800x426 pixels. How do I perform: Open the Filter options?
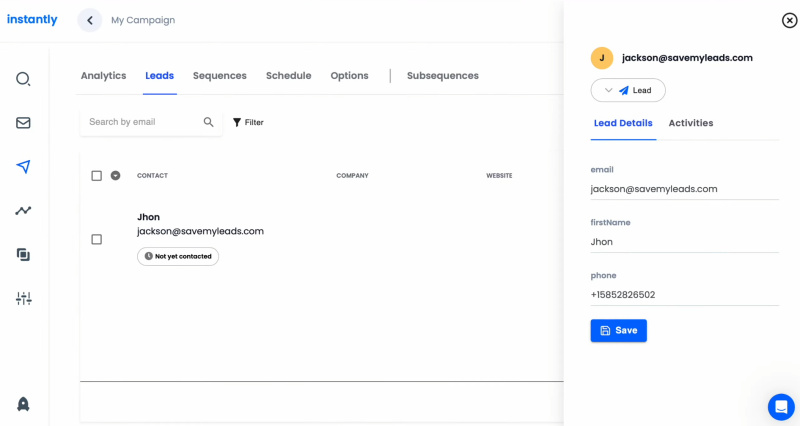click(x=248, y=122)
